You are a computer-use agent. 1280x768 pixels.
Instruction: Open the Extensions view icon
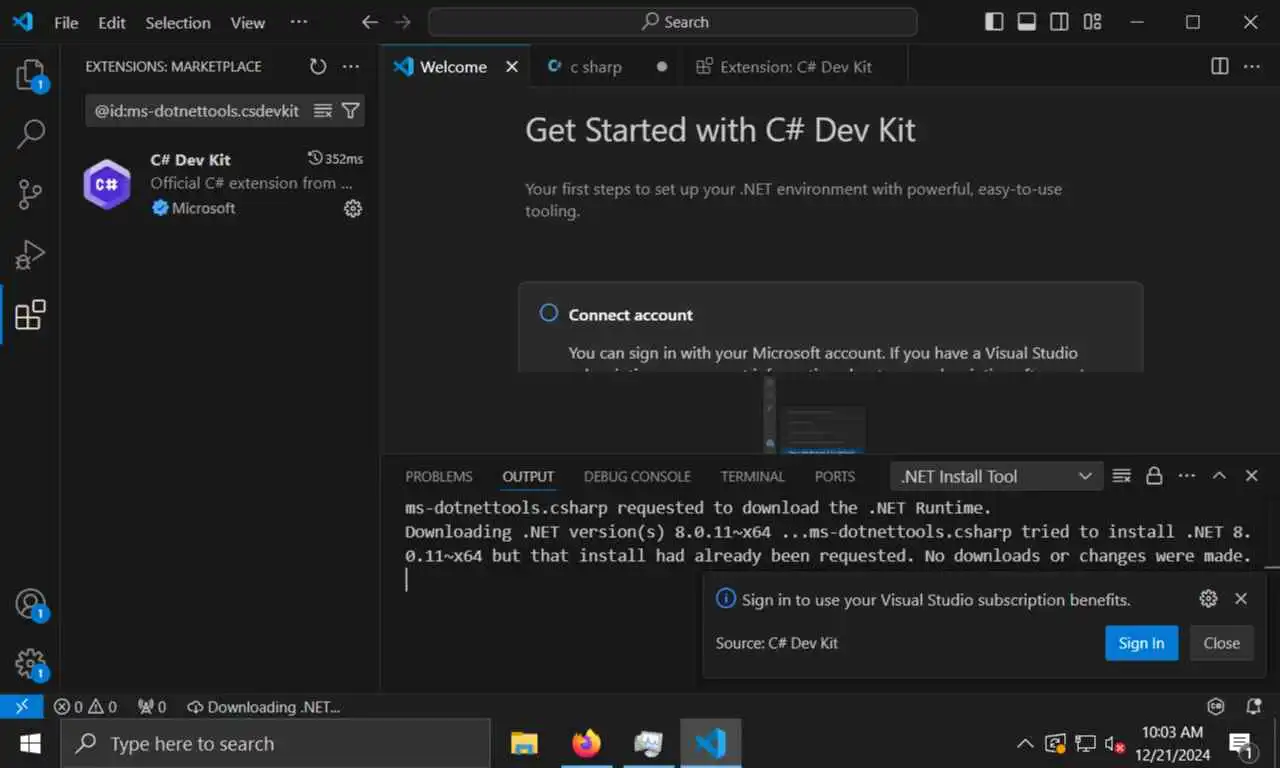(30, 314)
